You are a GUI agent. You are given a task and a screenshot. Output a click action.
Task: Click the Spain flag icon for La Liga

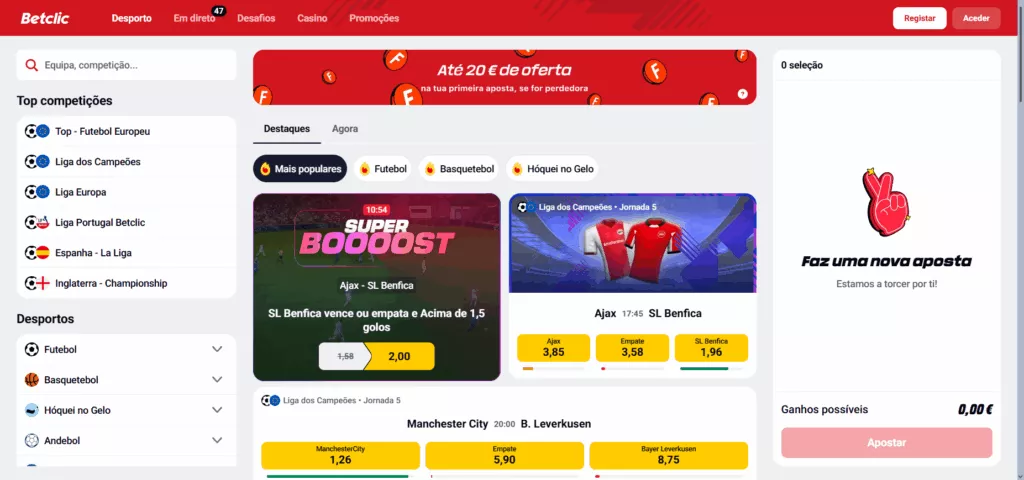(43, 253)
